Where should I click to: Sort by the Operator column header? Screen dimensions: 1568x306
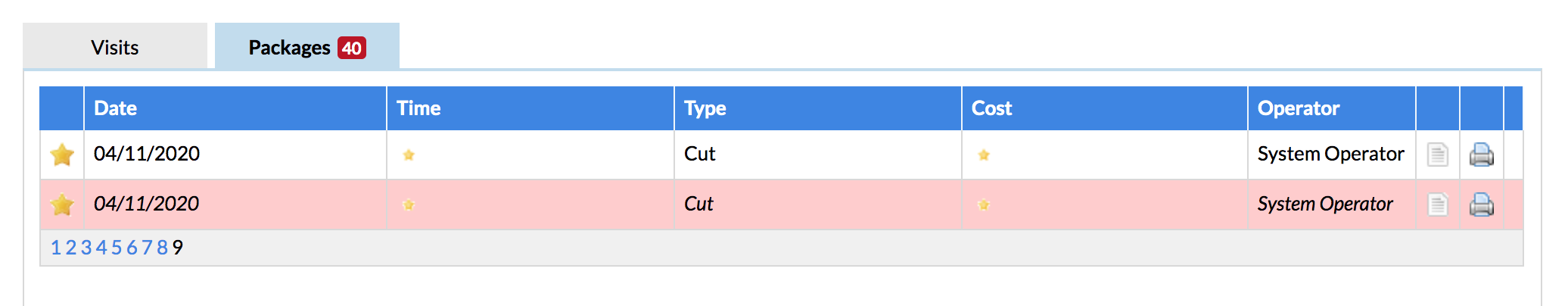click(1299, 108)
